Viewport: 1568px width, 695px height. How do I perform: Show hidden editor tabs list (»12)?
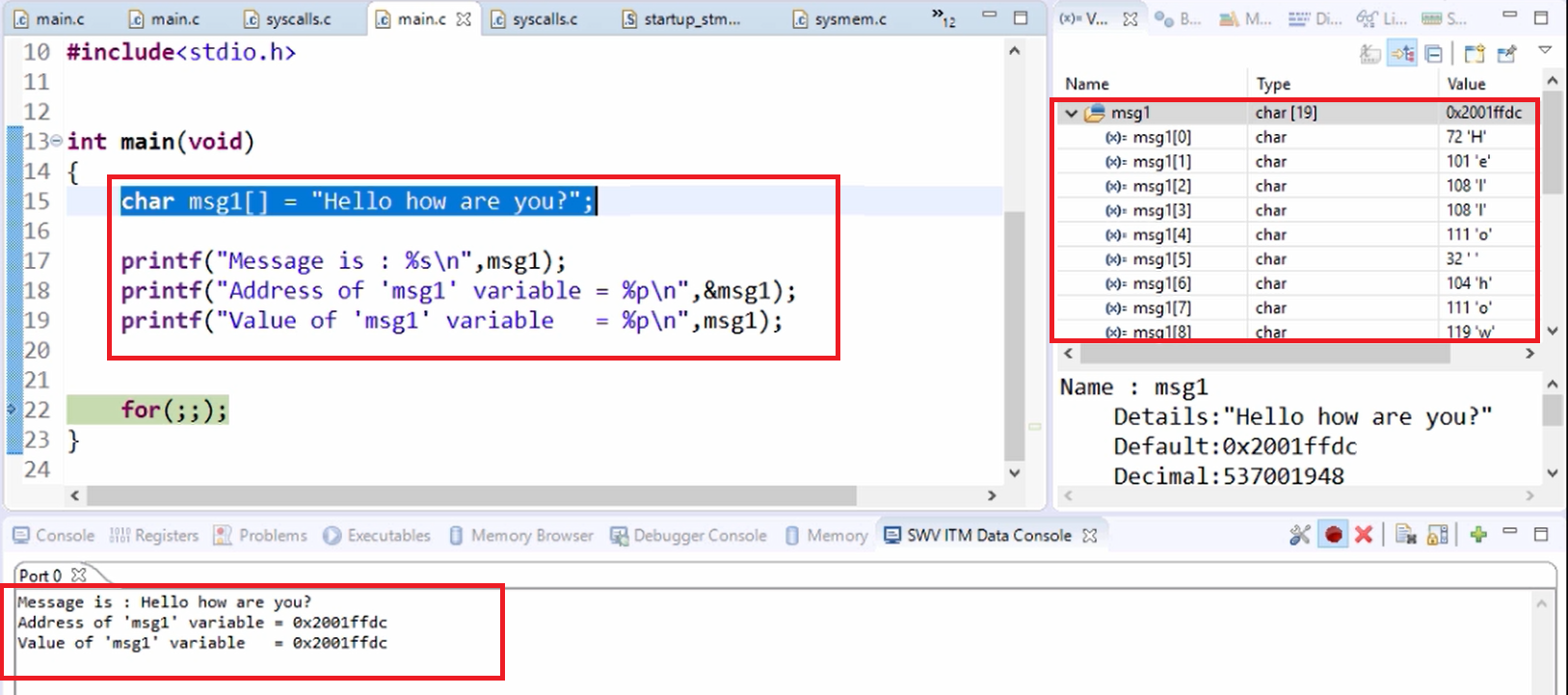coord(943,17)
